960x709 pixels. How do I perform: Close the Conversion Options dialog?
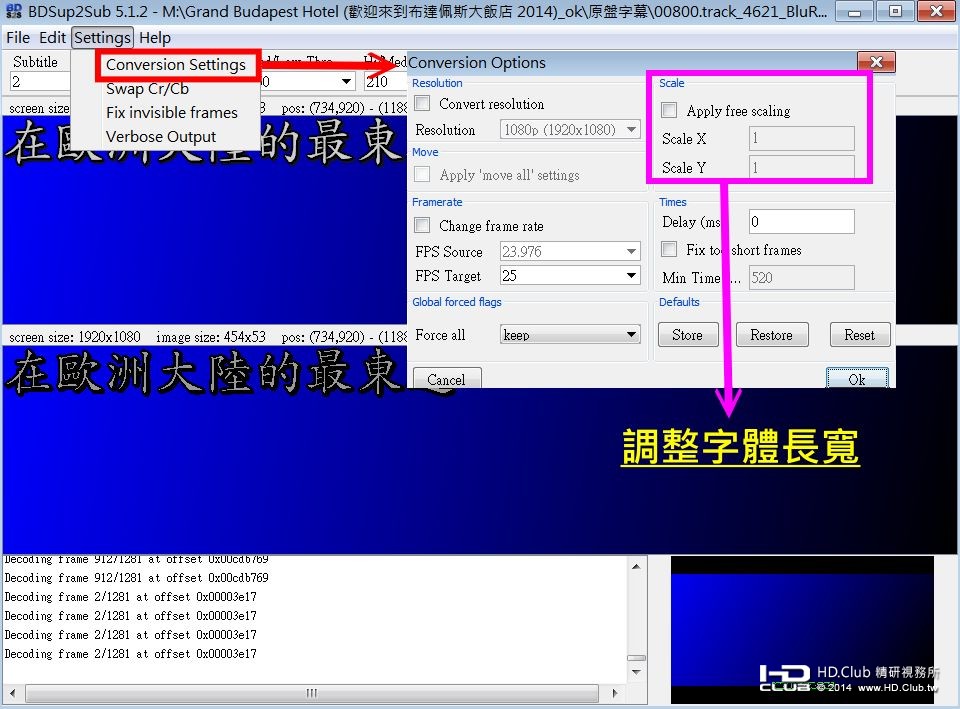pos(876,62)
